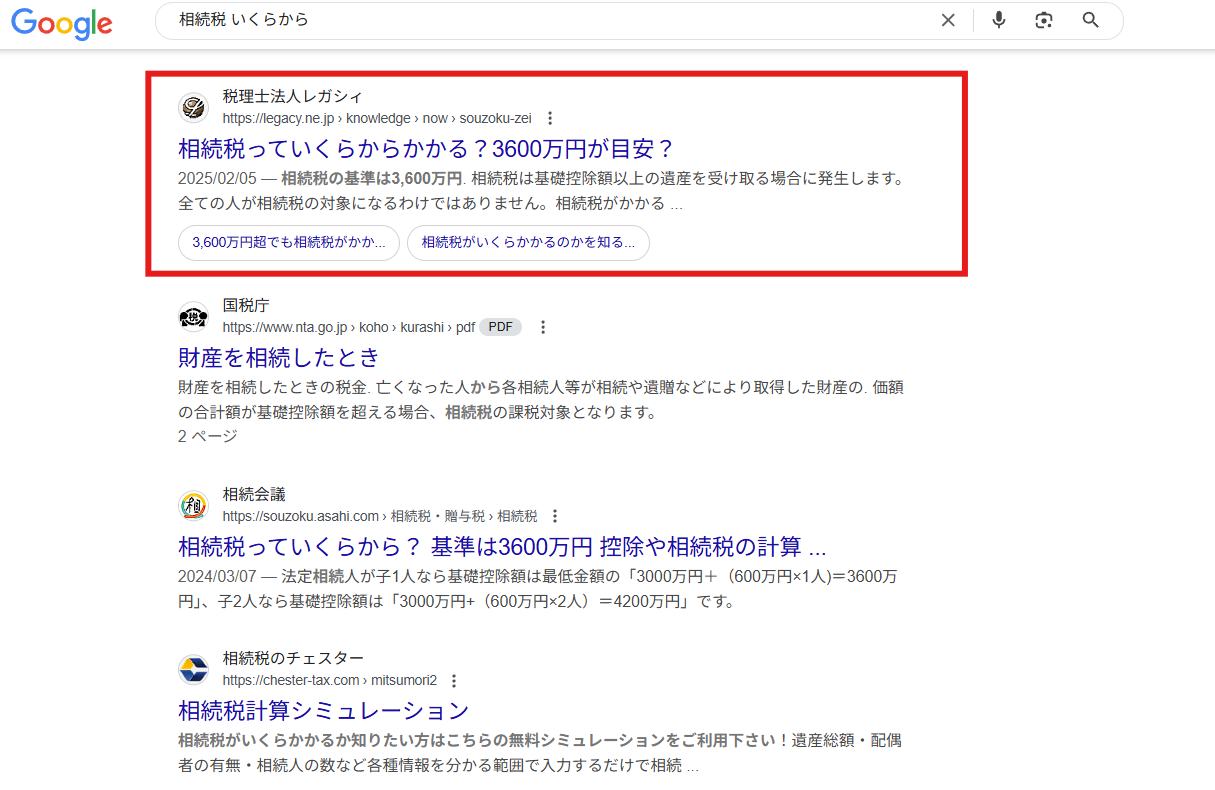Click the 相続税がいくらかかるのかを知る... chip
This screenshot has width=1215, height=790.
(528, 242)
